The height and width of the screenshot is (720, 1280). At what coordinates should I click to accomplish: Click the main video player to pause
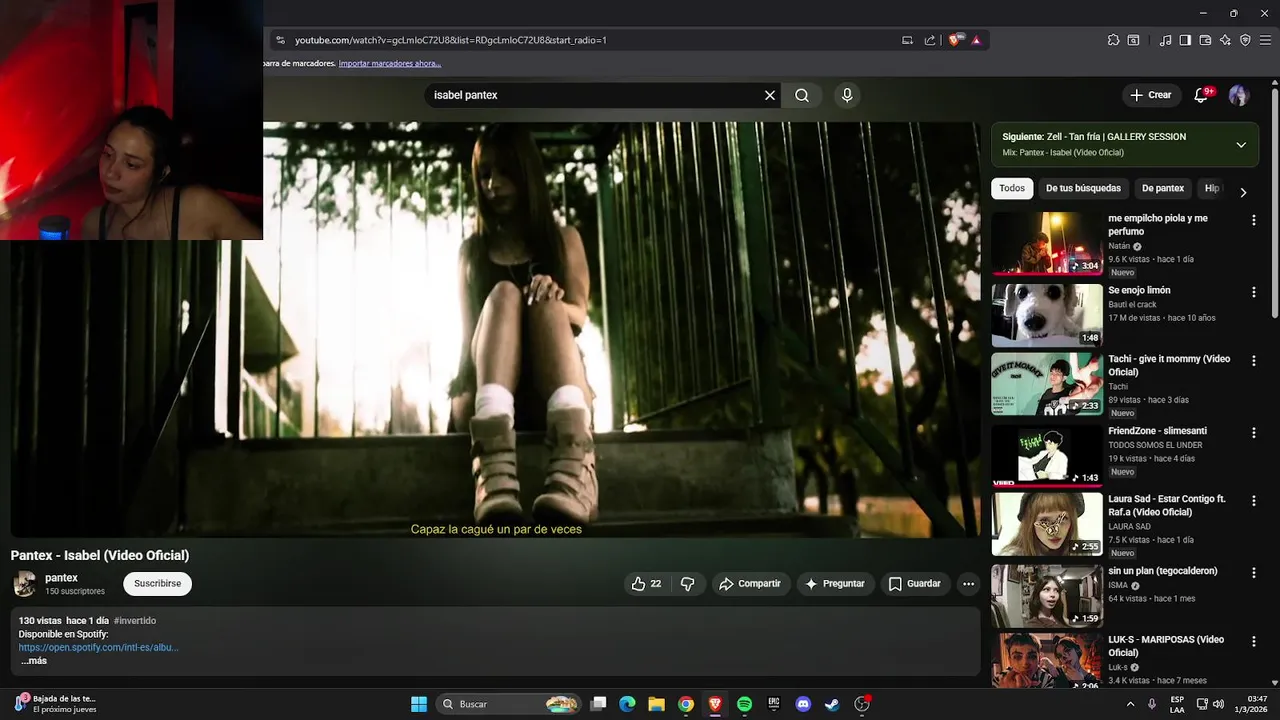click(495, 330)
